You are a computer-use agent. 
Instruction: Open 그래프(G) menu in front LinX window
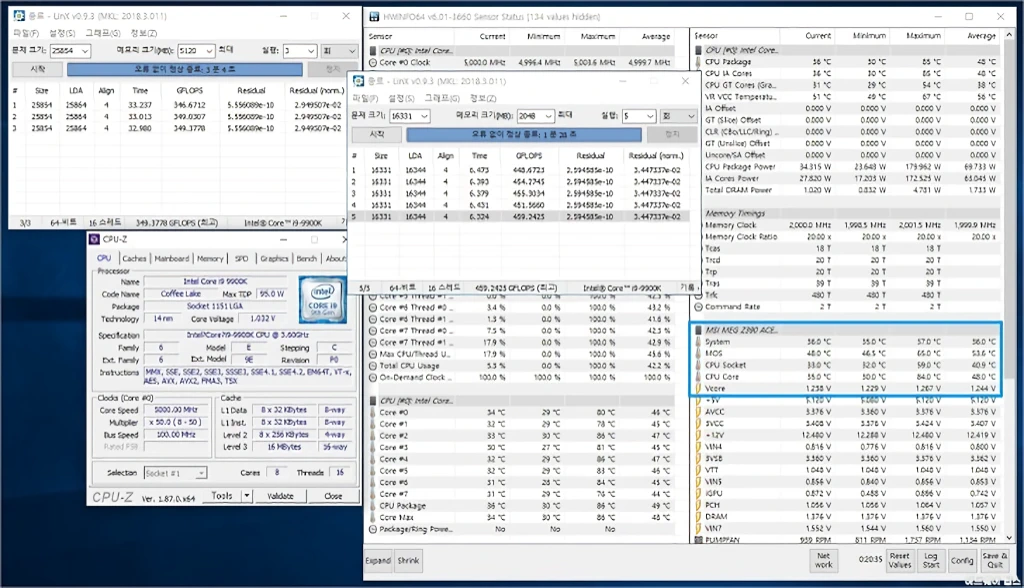(x=441, y=98)
